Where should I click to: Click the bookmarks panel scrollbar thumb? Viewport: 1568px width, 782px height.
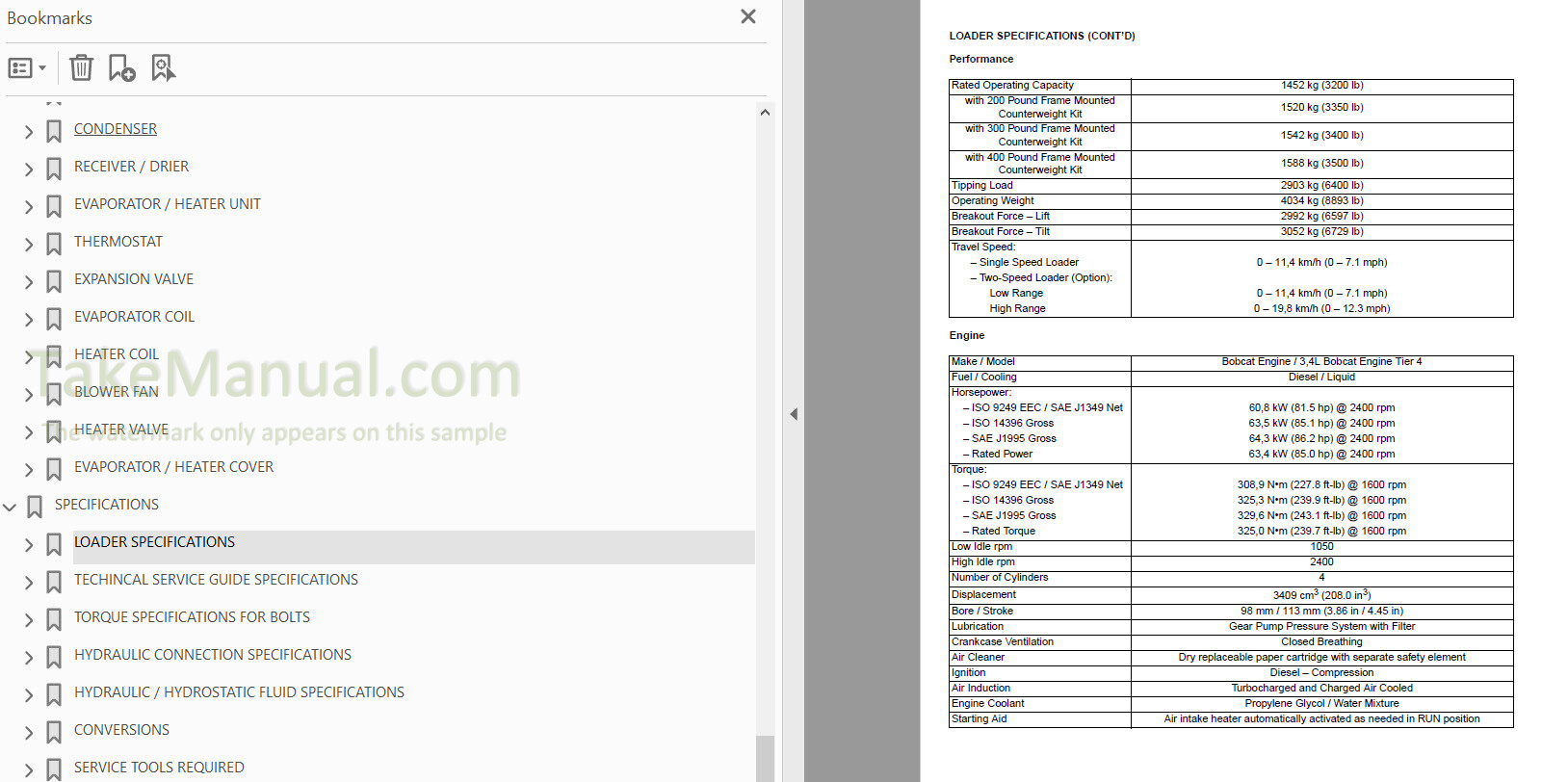tap(765, 759)
